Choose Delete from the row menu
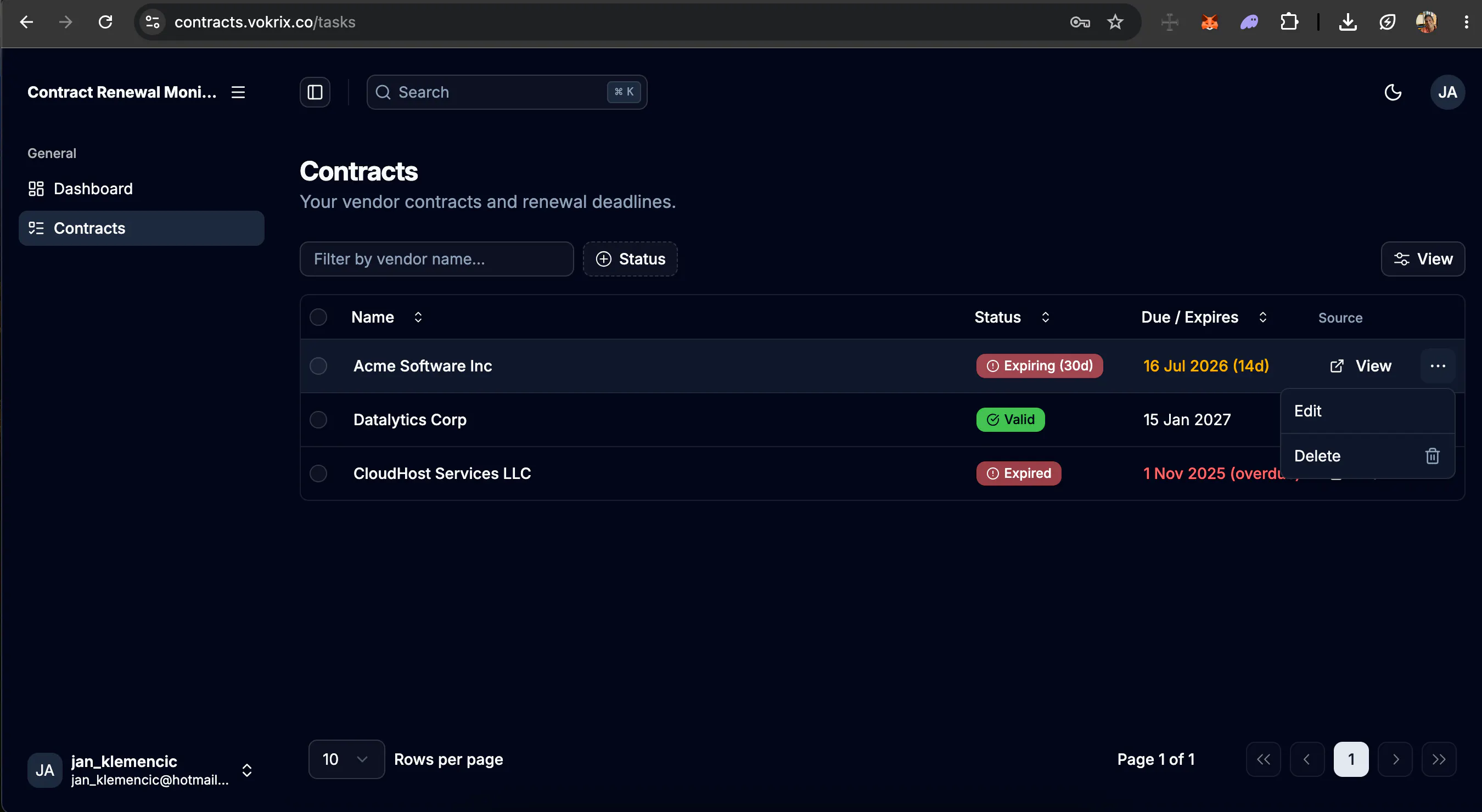Viewport: 1482px width, 812px height. pyautogui.click(x=1367, y=456)
